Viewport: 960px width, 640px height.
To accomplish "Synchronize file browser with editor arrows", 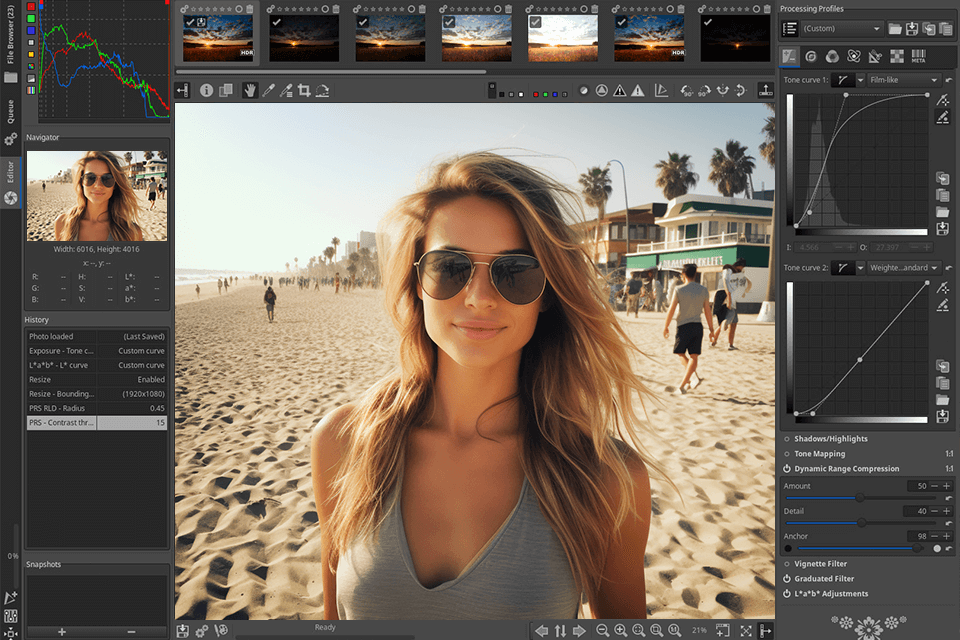I will [x=560, y=630].
